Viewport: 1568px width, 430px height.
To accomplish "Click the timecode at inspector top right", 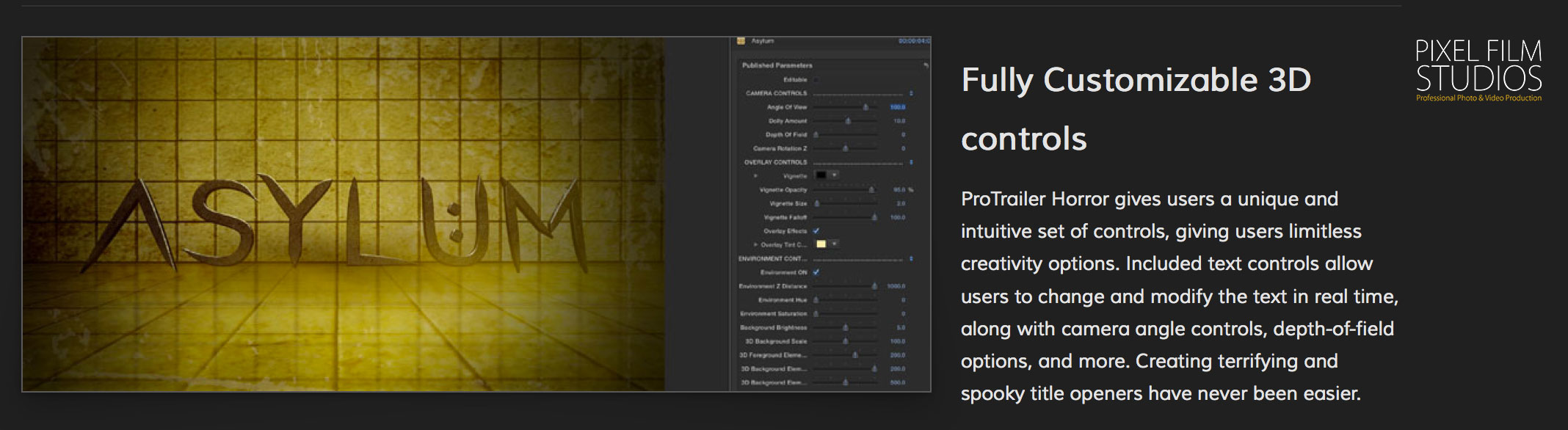I will click(x=914, y=41).
